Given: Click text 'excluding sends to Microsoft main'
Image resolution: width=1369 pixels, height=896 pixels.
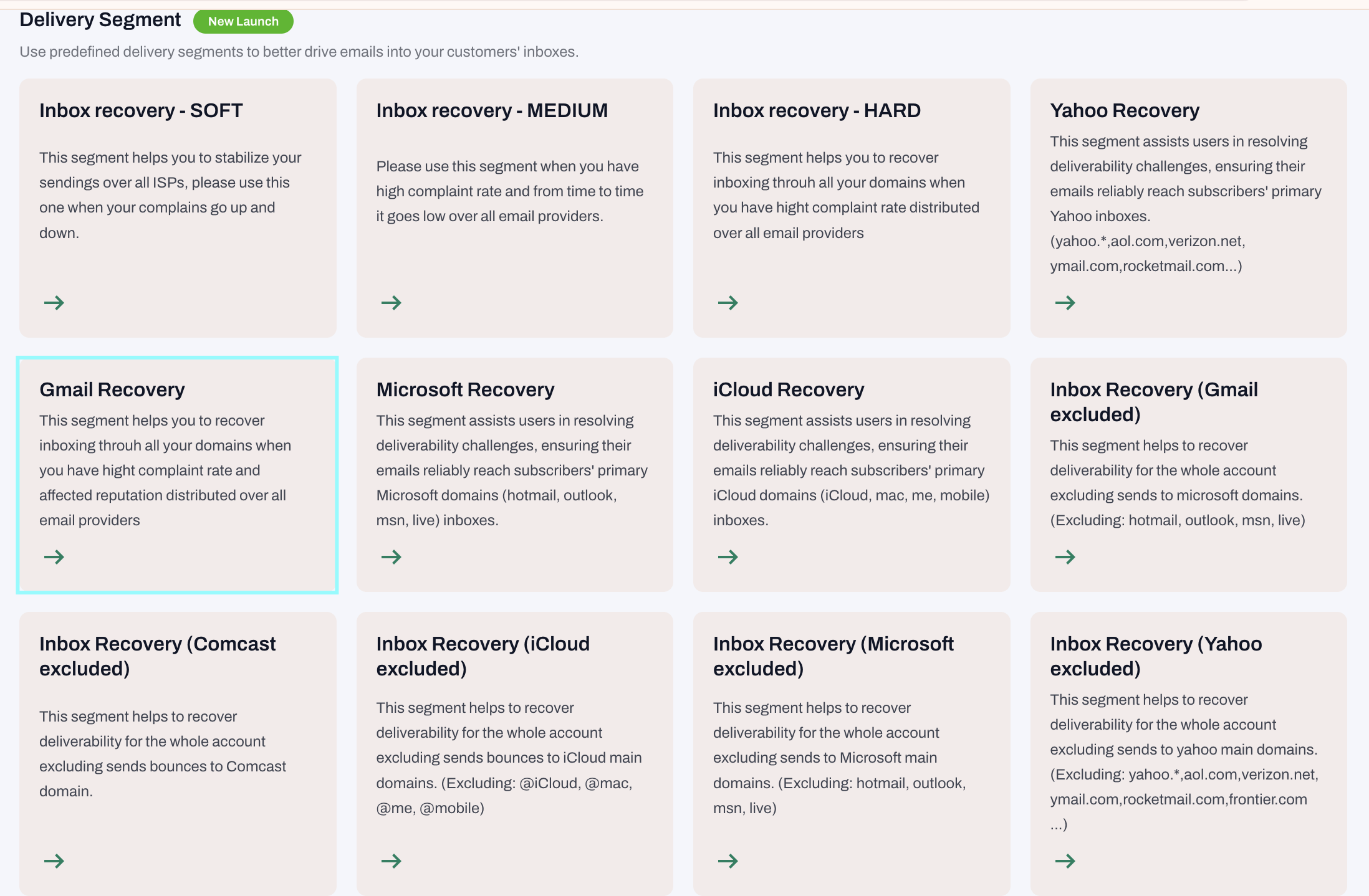Looking at the screenshot, I should pos(825,758).
